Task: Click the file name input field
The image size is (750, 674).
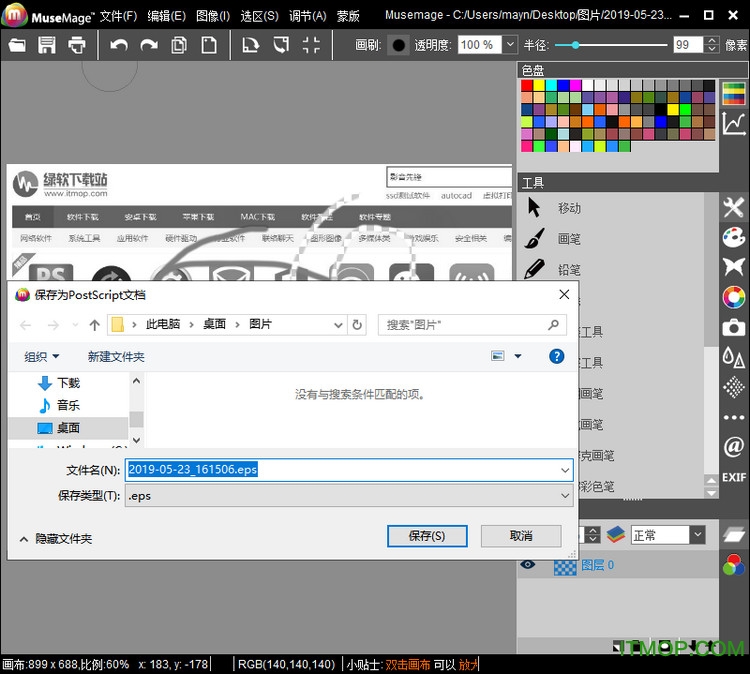Action: tap(349, 470)
